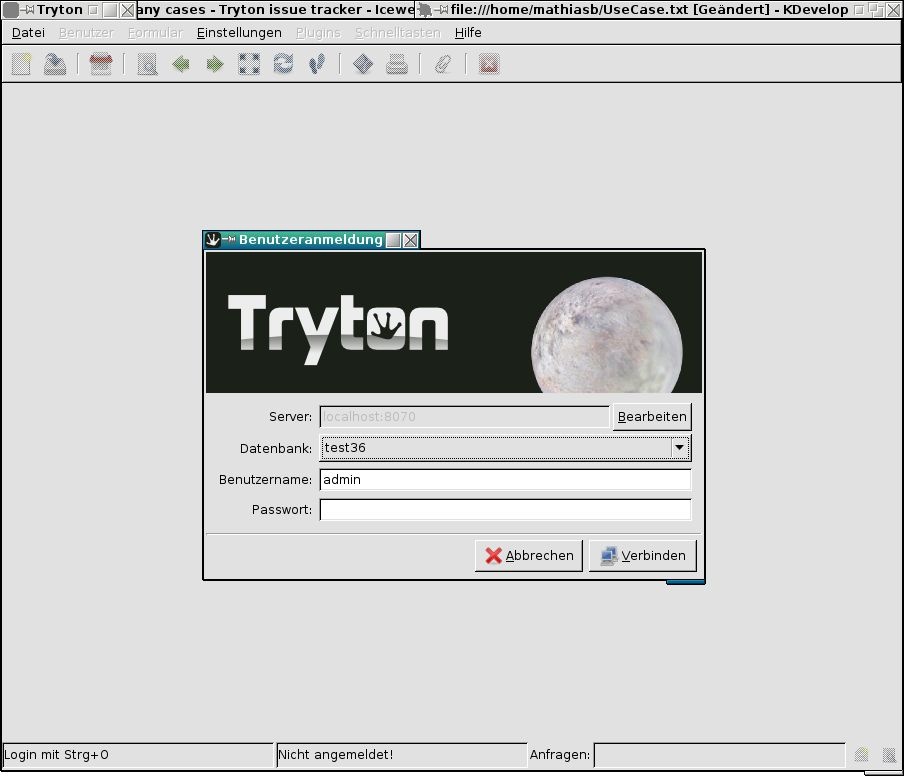The width and height of the screenshot is (904, 776).
Task: Click the Save record toolbar icon
Action: pos(55,65)
